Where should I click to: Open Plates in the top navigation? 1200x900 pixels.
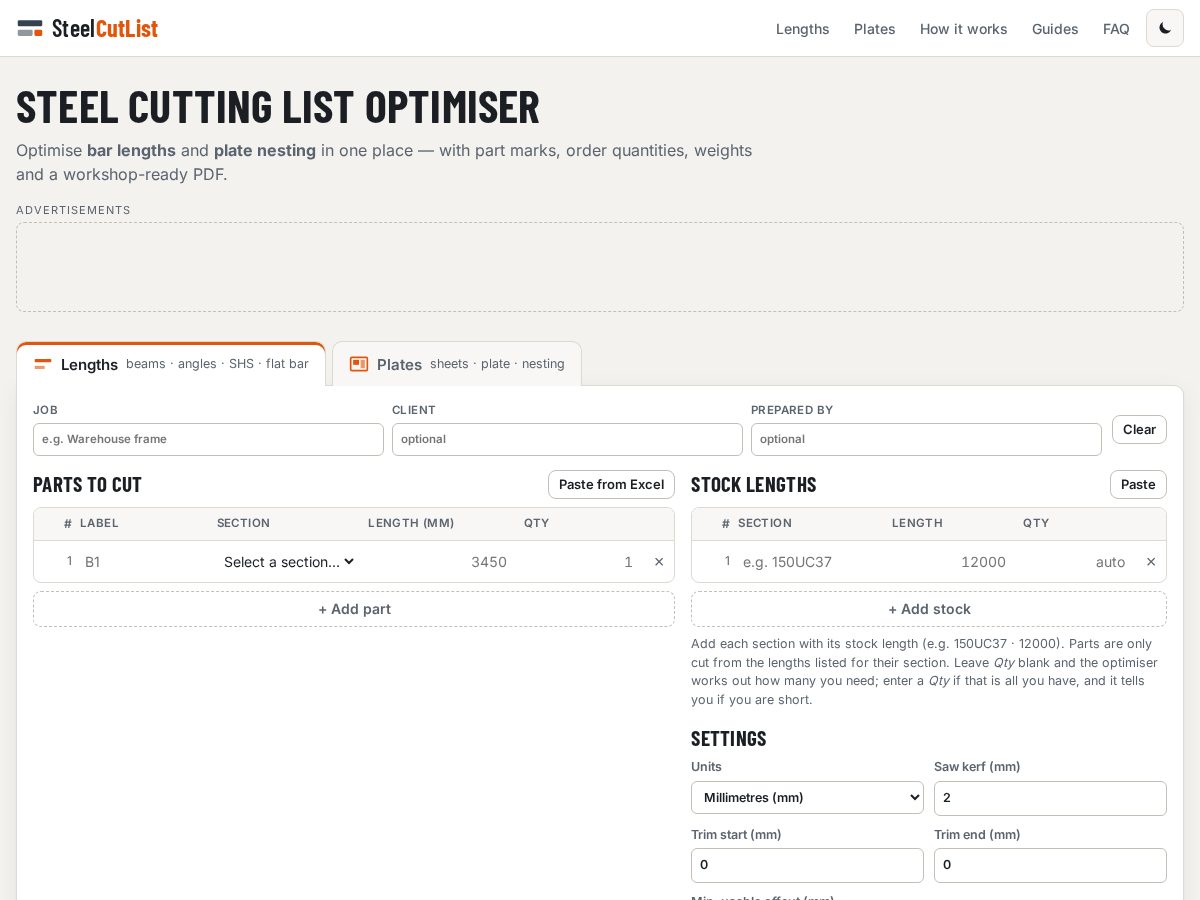[x=875, y=29]
